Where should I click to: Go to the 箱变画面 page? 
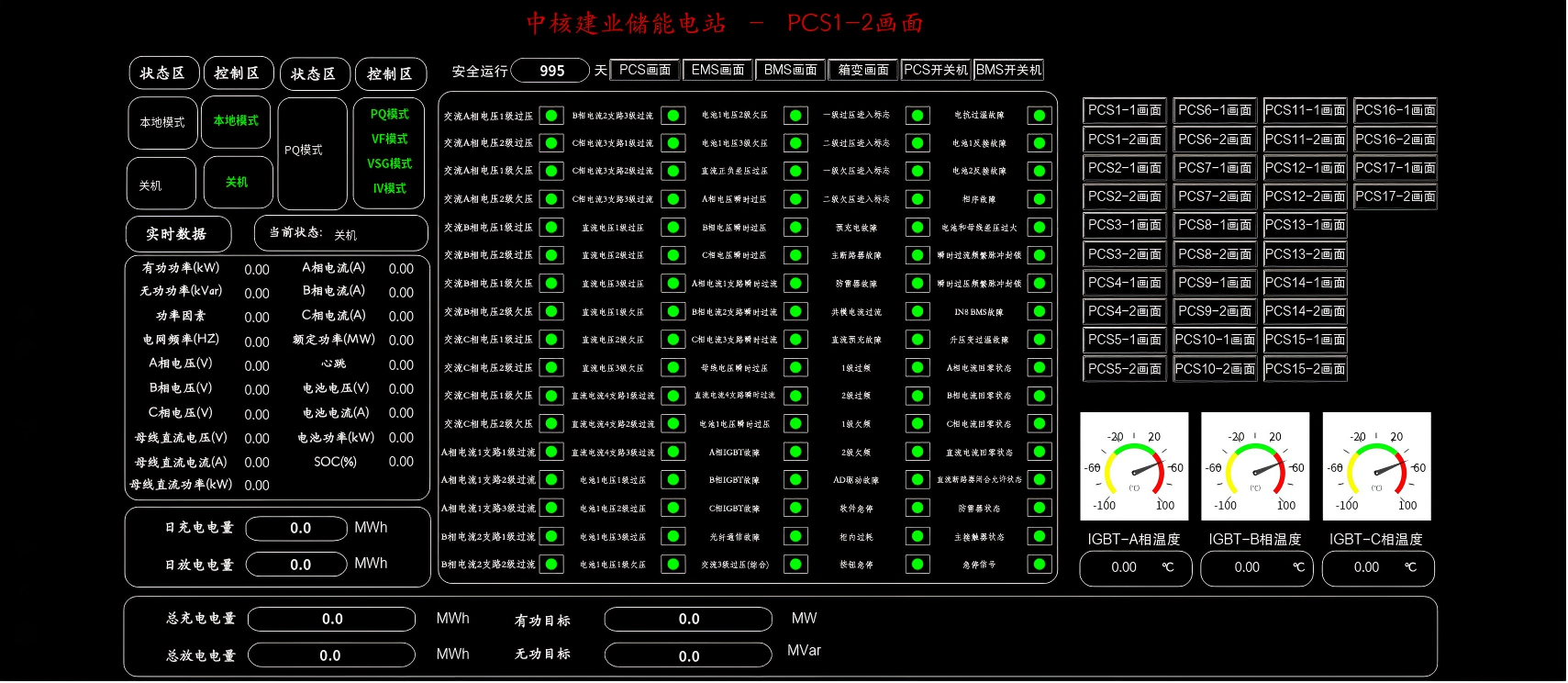coord(863,70)
